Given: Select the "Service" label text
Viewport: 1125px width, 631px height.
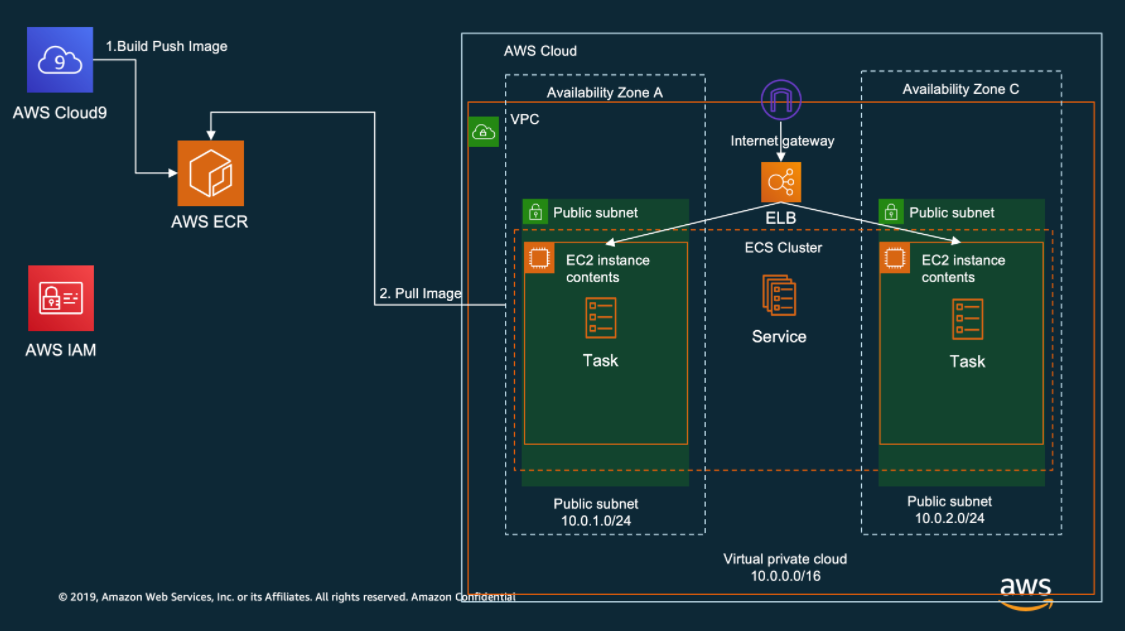Looking at the screenshot, I should click(779, 337).
